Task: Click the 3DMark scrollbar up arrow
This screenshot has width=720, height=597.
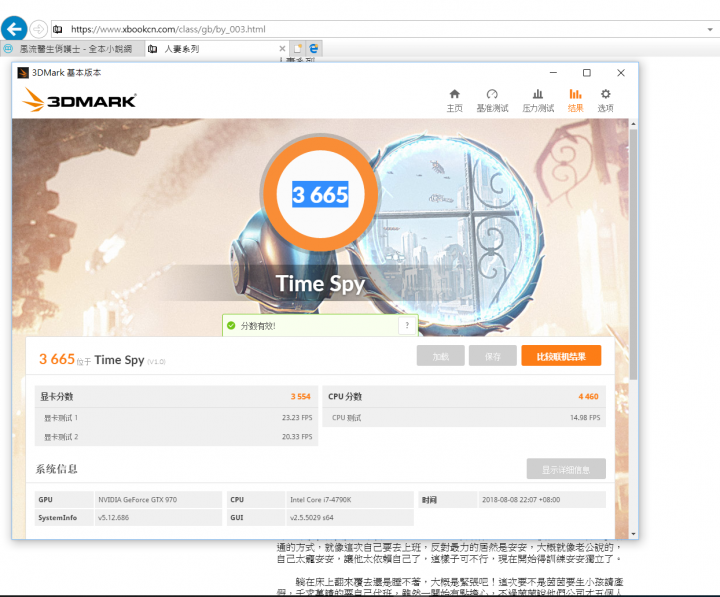Action: tap(633, 124)
